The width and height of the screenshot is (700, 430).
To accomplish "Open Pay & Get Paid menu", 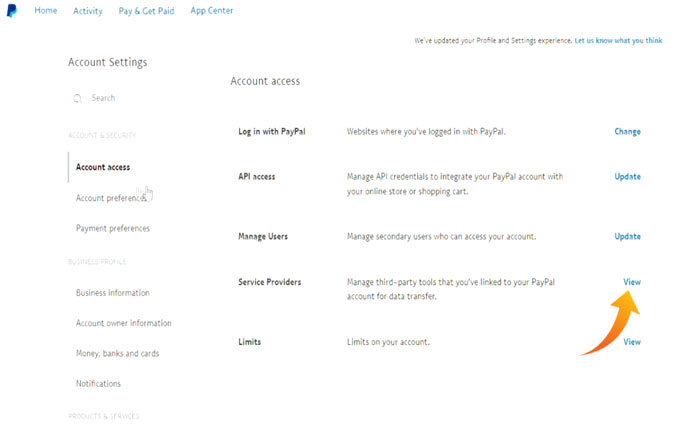I will click(x=147, y=11).
